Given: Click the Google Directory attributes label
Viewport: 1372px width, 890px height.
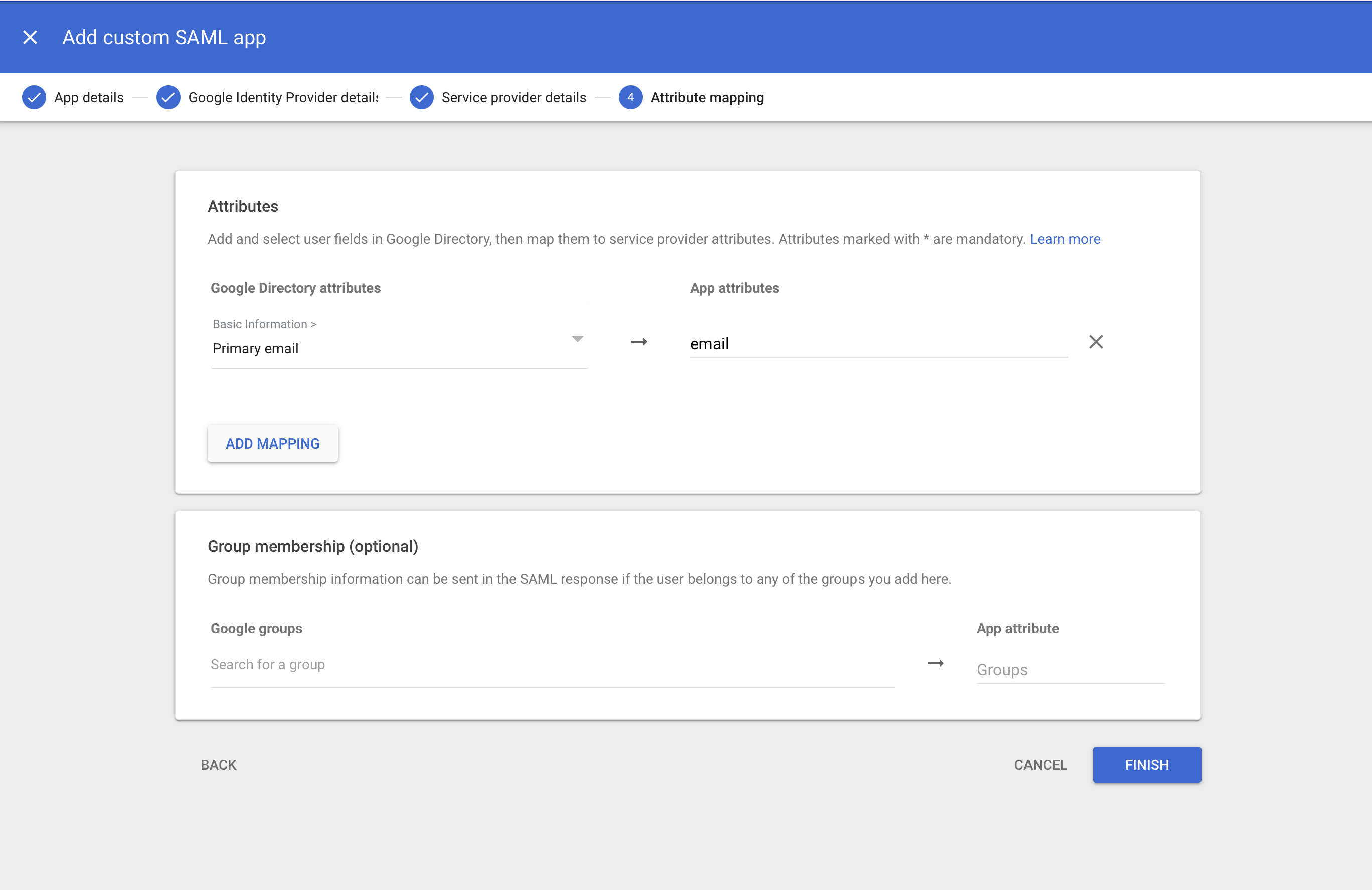Looking at the screenshot, I should tap(295, 288).
